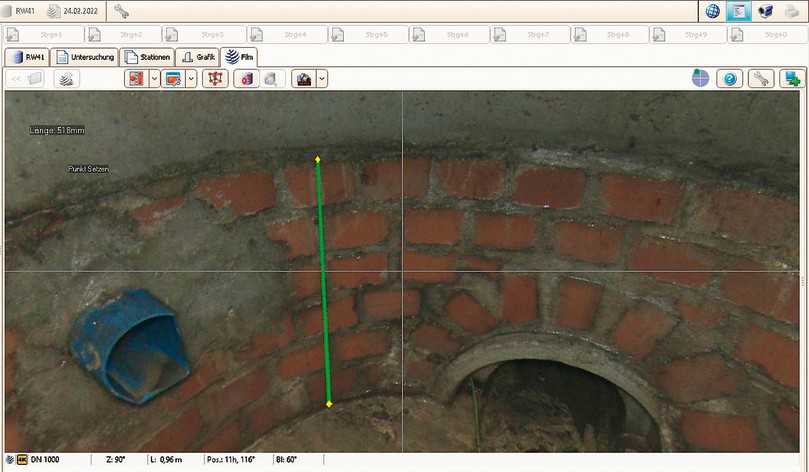Open the dropdown arrow beside the second film tool
Screen dimensions: 809x472
pos(191,78)
